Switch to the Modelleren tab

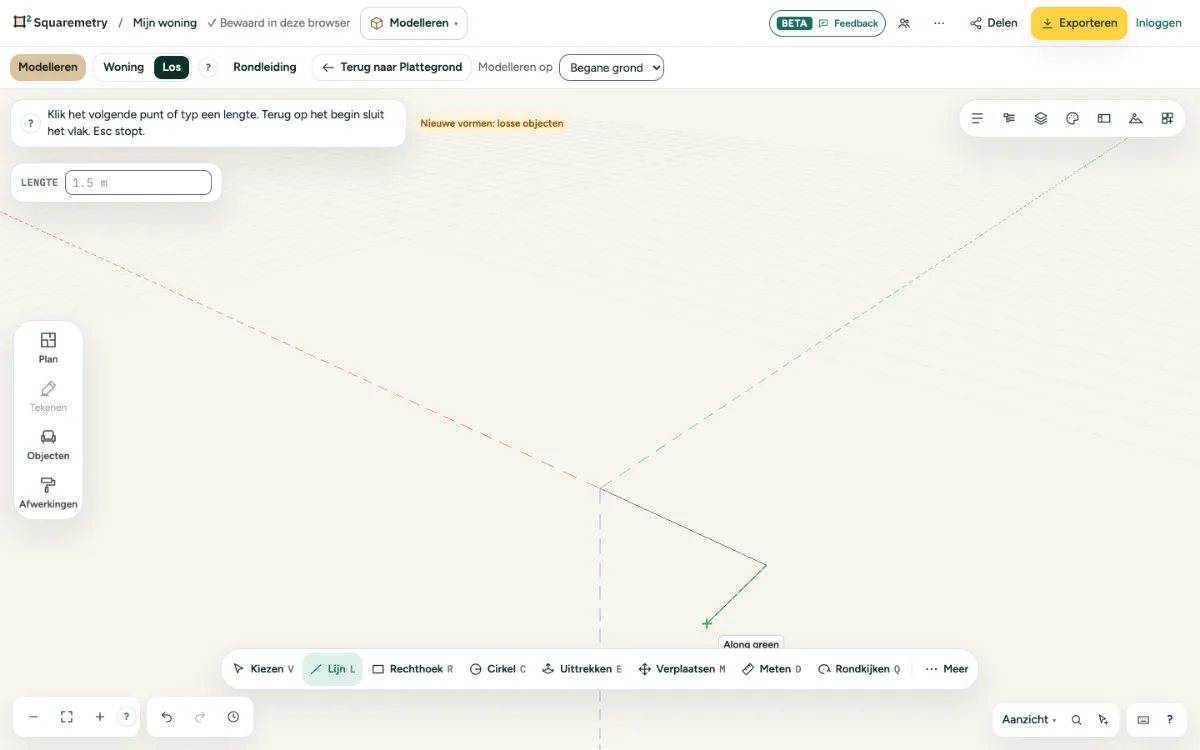coord(48,67)
